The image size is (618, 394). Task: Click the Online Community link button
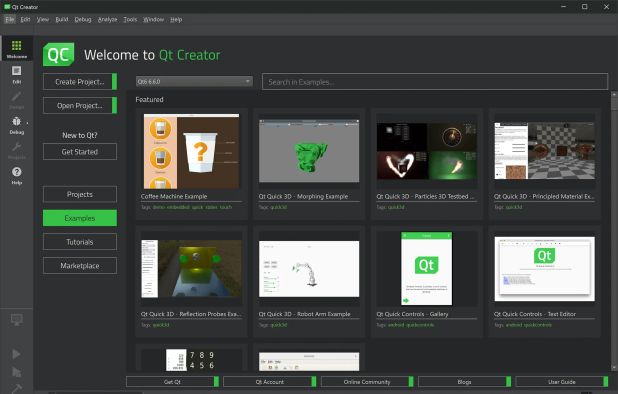367,382
